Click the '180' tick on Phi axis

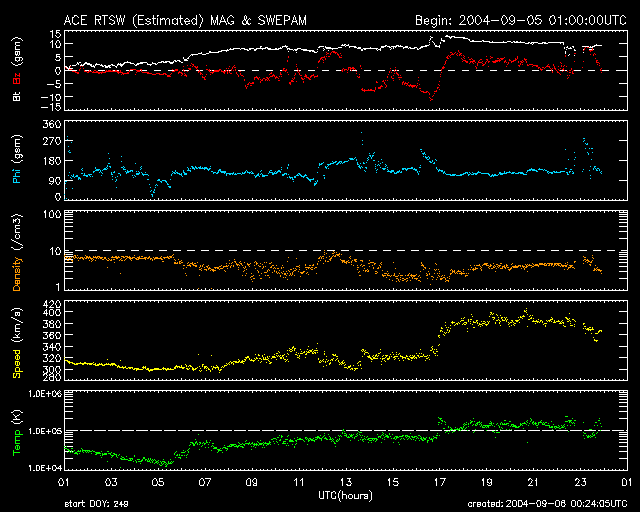52,161
